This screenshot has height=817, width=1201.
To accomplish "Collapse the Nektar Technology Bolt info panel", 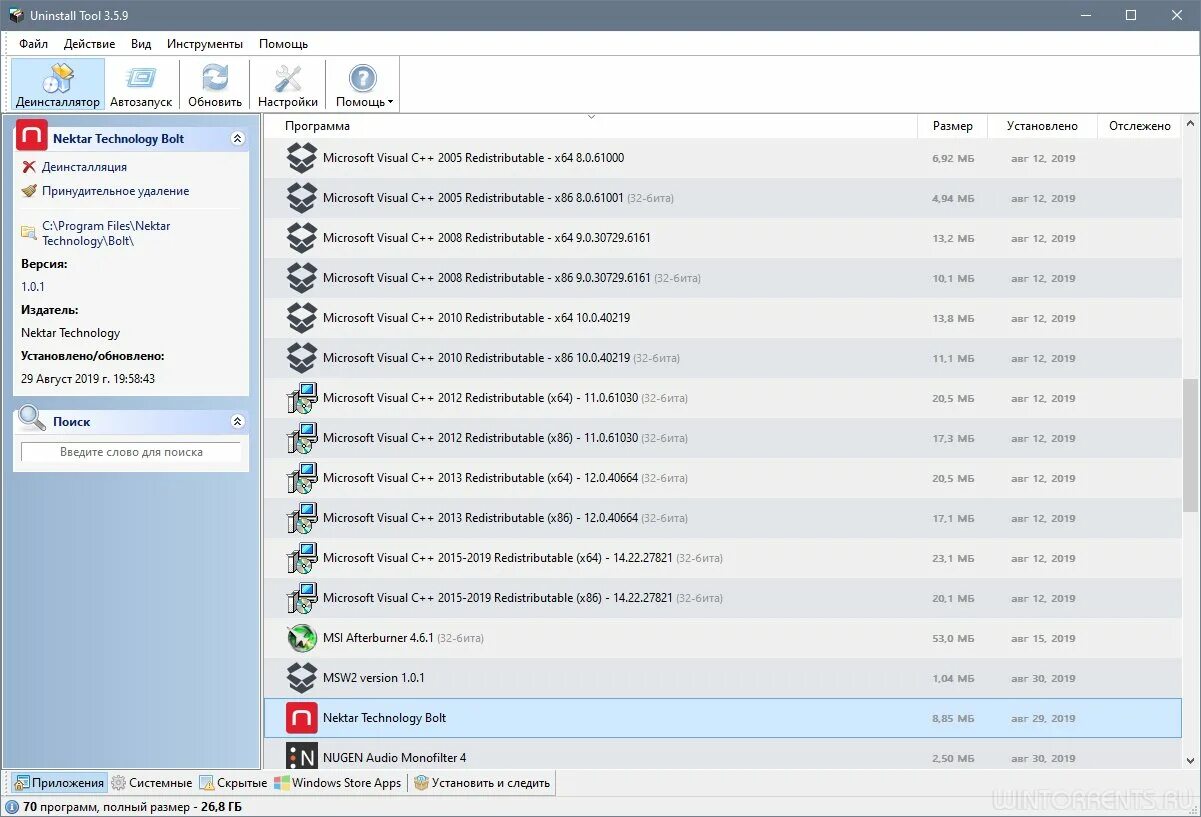I will [x=237, y=139].
